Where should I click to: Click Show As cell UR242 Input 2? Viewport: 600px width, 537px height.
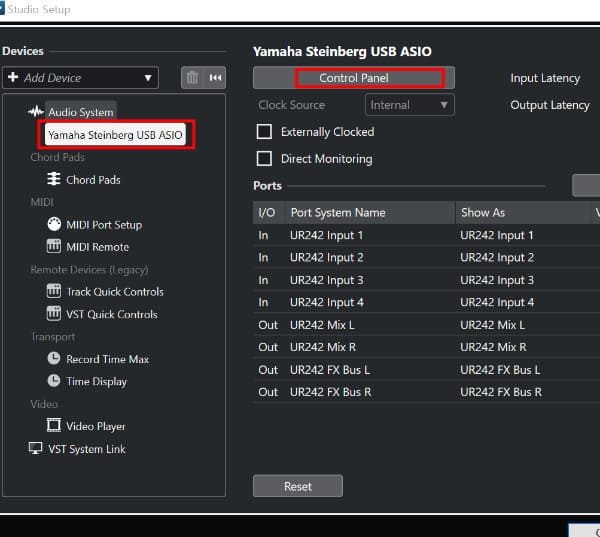[497, 257]
